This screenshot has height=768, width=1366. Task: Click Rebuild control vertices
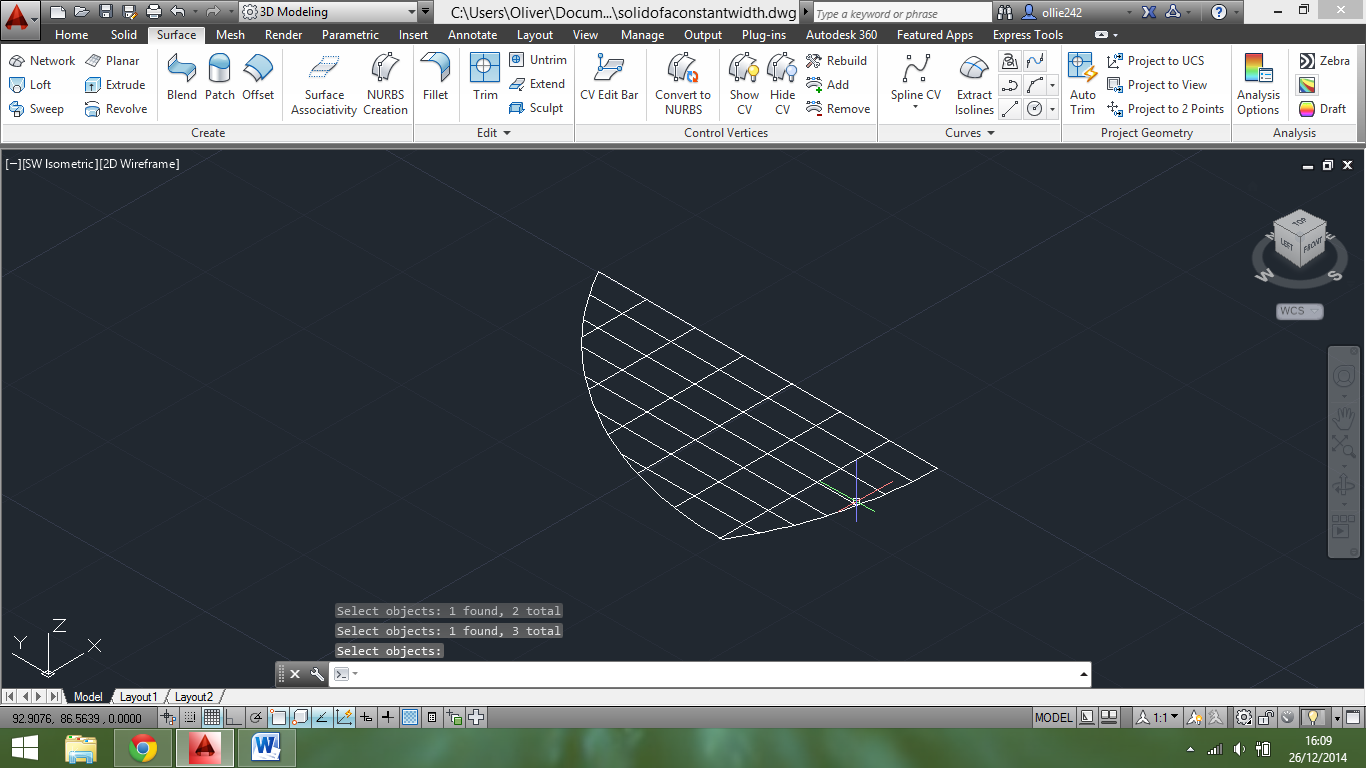(x=837, y=61)
